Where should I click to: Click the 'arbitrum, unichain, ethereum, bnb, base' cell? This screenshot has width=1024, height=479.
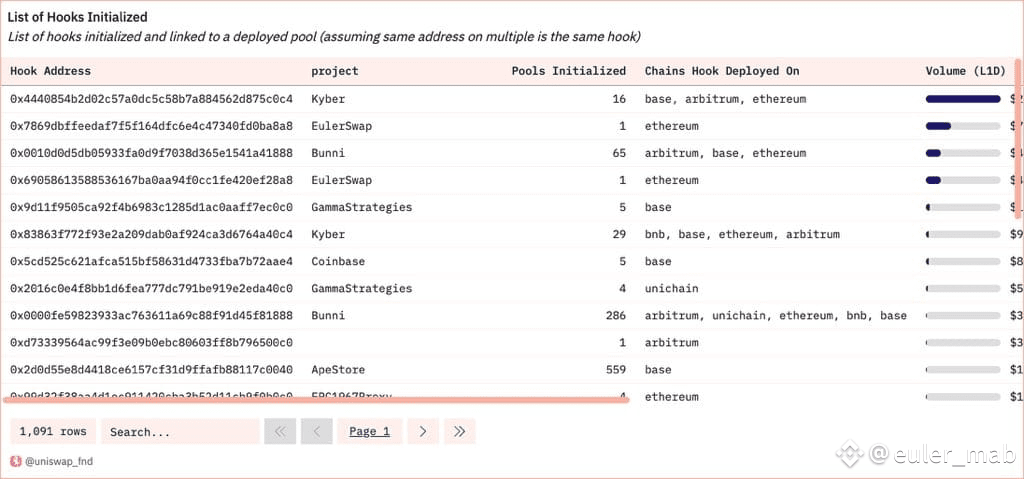click(x=776, y=316)
